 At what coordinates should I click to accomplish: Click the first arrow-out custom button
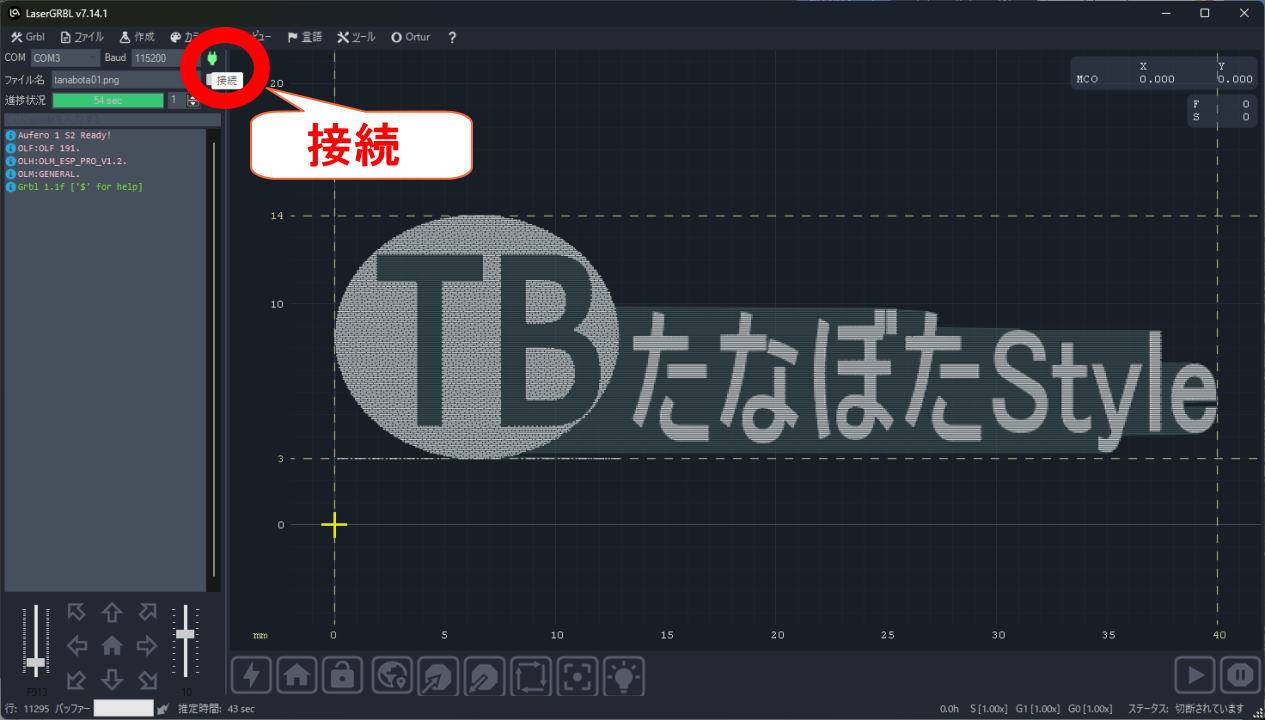438,676
